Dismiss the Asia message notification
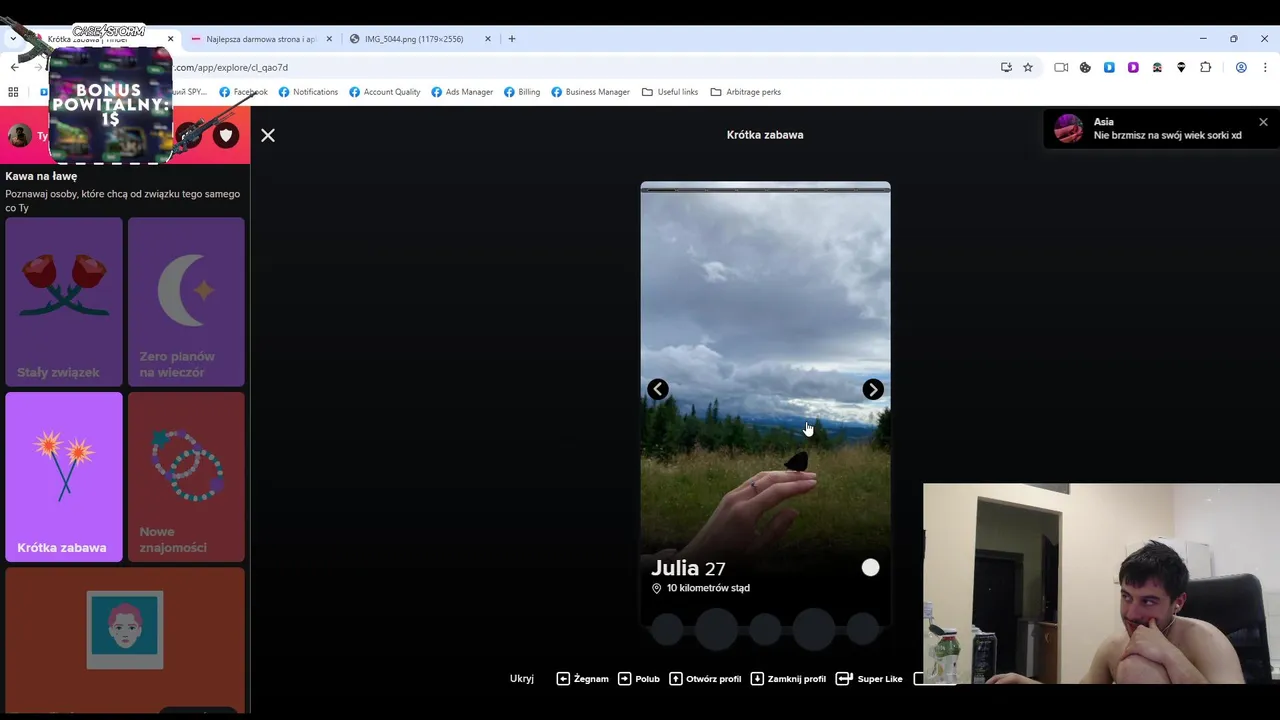The image size is (1280, 720). [x=1263, y=122]
